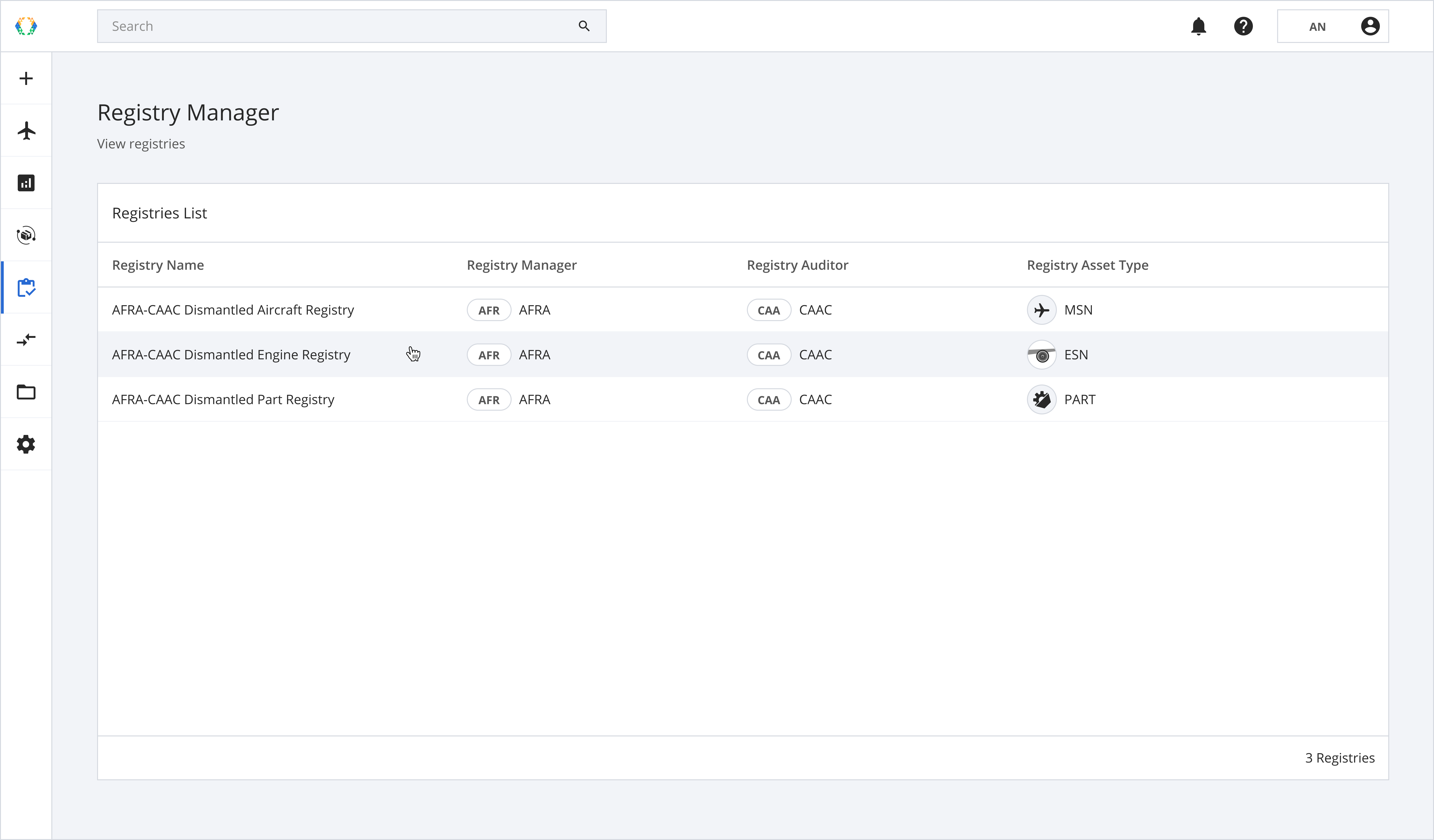Viewport: 1434px width, 840px height.
Task: Open the AN user account menu
Action: coord(1333,26)
